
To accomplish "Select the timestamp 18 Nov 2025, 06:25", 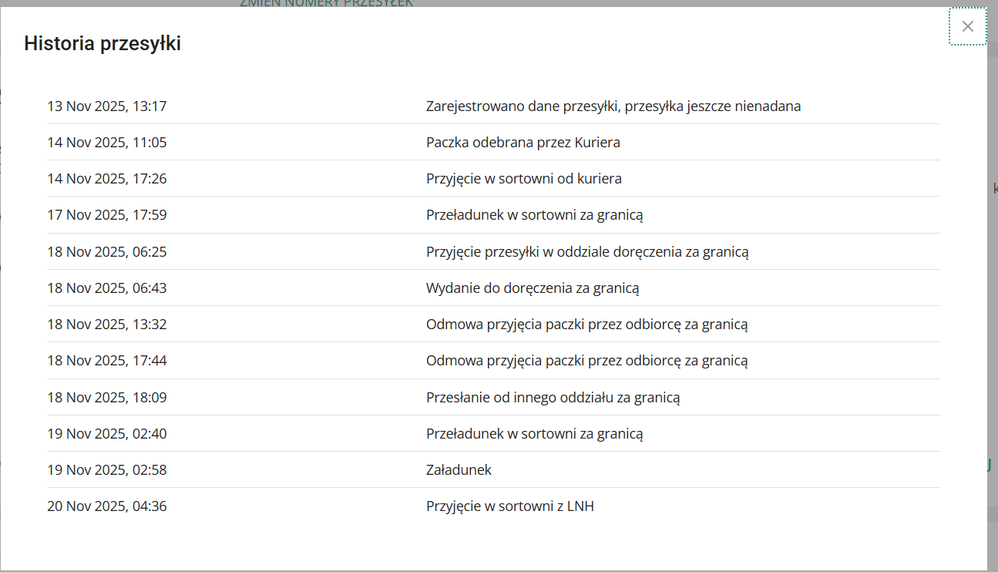I will tap(107, 252).
